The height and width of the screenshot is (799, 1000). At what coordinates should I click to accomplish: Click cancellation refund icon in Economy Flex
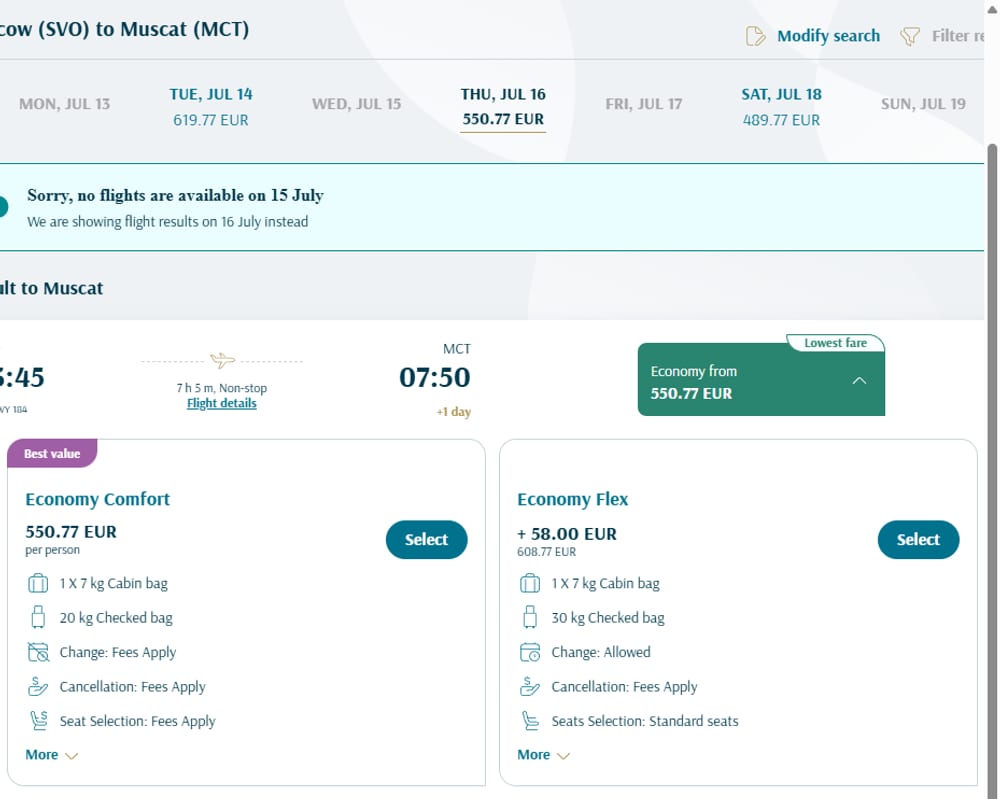pos(530,686)
